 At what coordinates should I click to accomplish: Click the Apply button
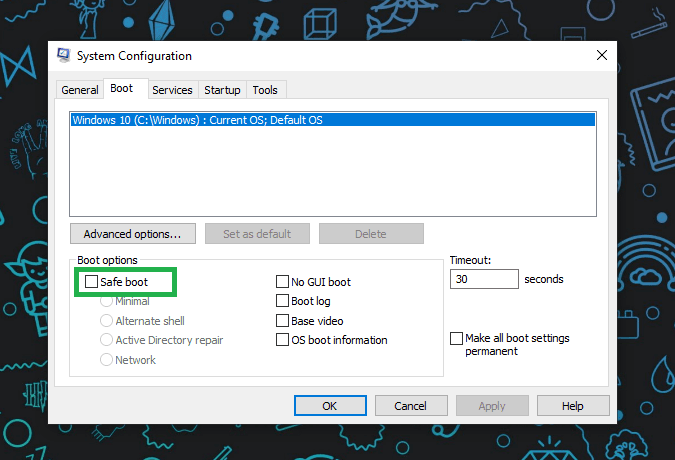pos(492,406)
